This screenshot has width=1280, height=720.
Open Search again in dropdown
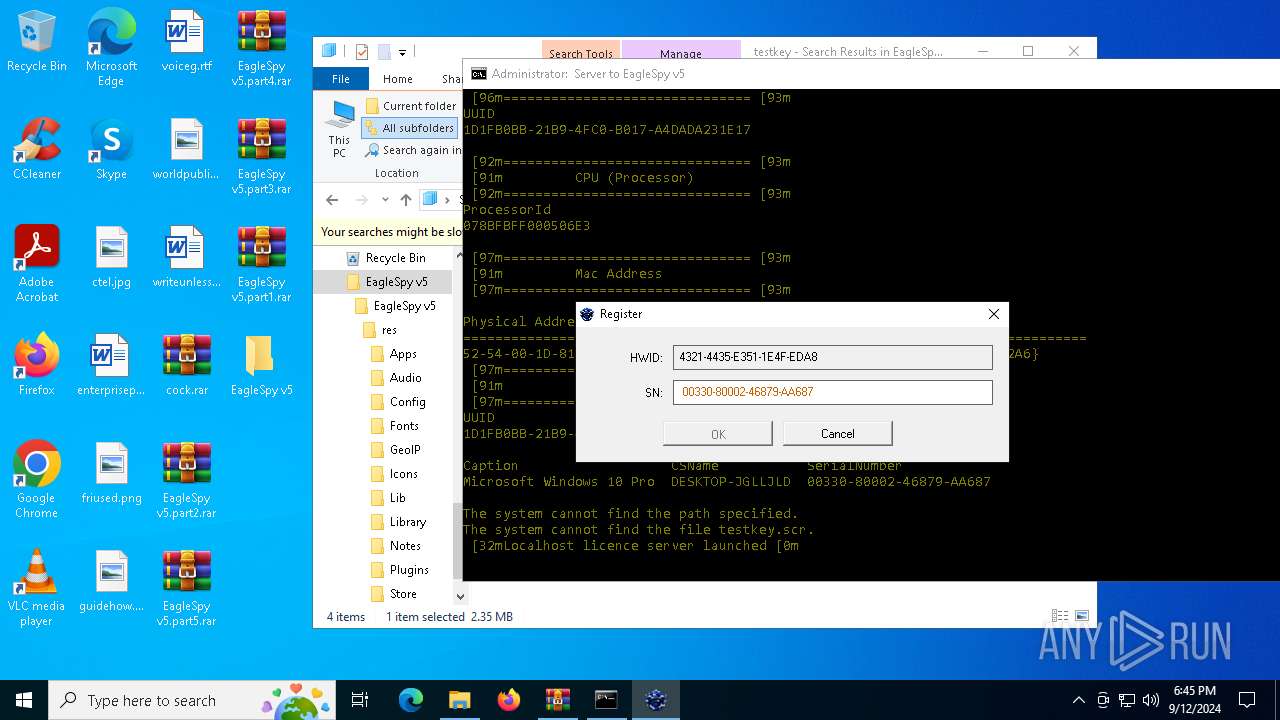413,150
